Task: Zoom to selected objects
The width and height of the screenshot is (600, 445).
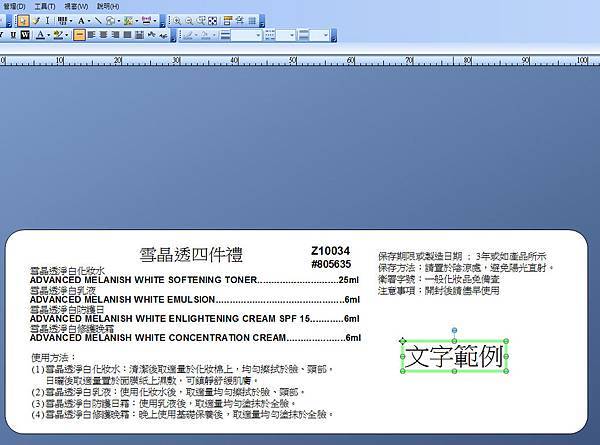Action: coord(201,21)
